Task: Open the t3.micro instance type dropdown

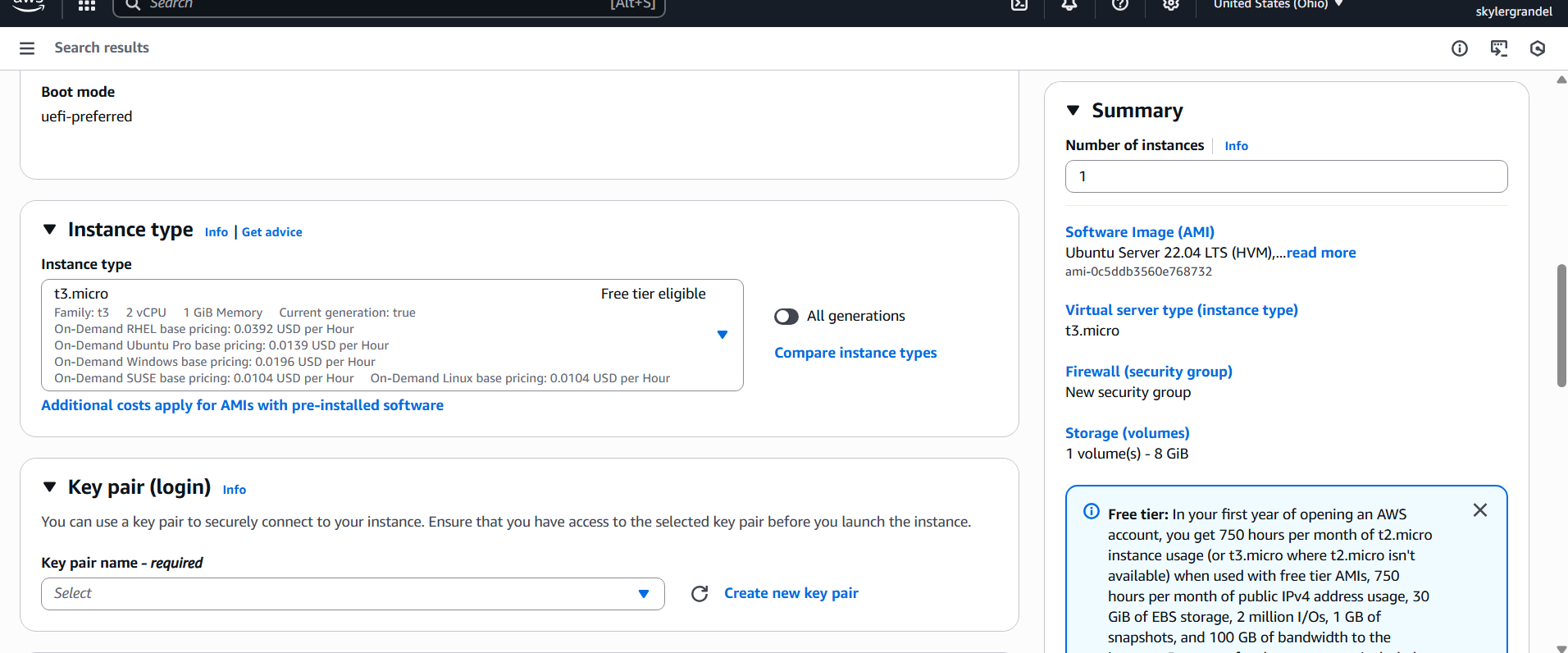Action: tap(722, 335)
